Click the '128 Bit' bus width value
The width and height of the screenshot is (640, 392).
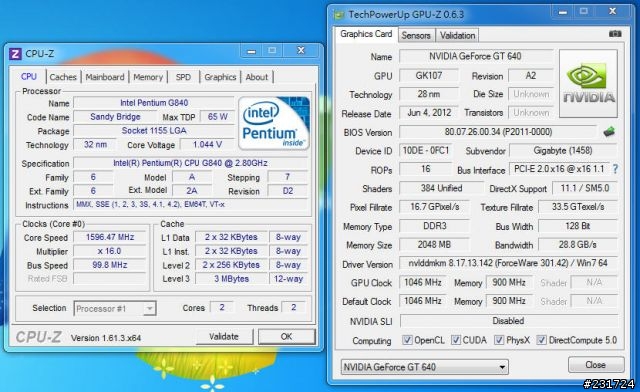tap(578, 226)
